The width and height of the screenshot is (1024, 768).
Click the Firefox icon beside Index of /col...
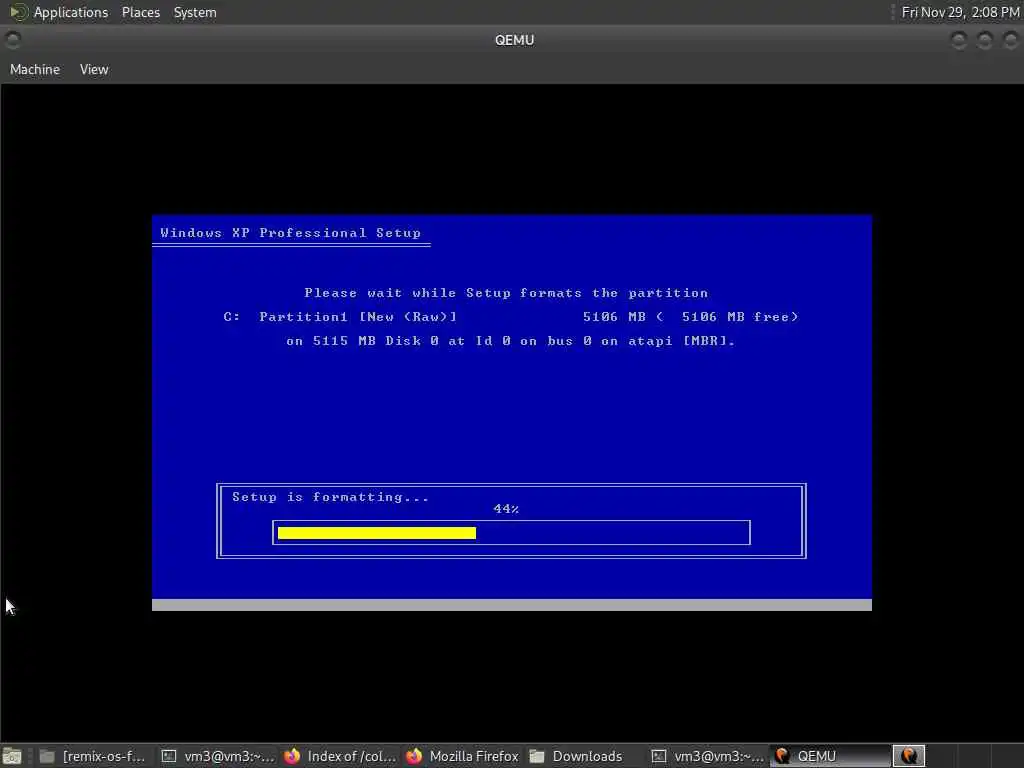[292, 756]
